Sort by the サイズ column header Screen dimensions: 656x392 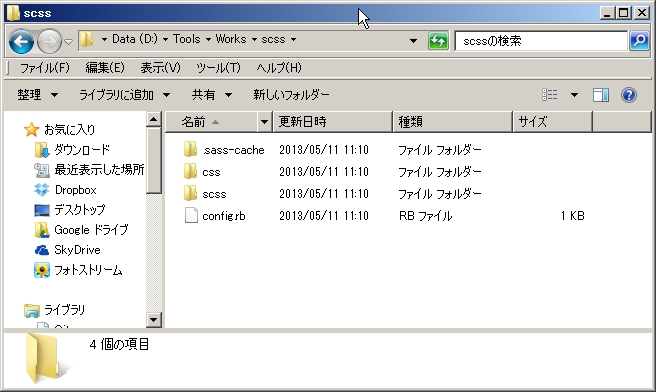[x=553, y=122]
